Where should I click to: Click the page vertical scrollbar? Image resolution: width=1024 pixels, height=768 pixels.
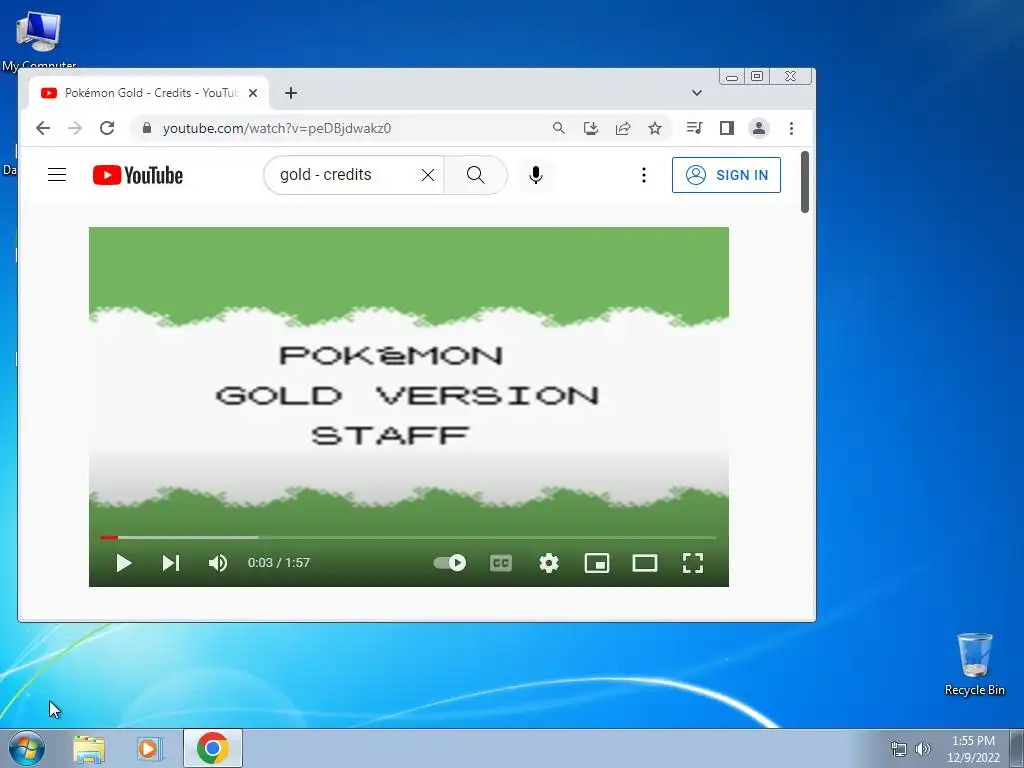click(805, 182)
